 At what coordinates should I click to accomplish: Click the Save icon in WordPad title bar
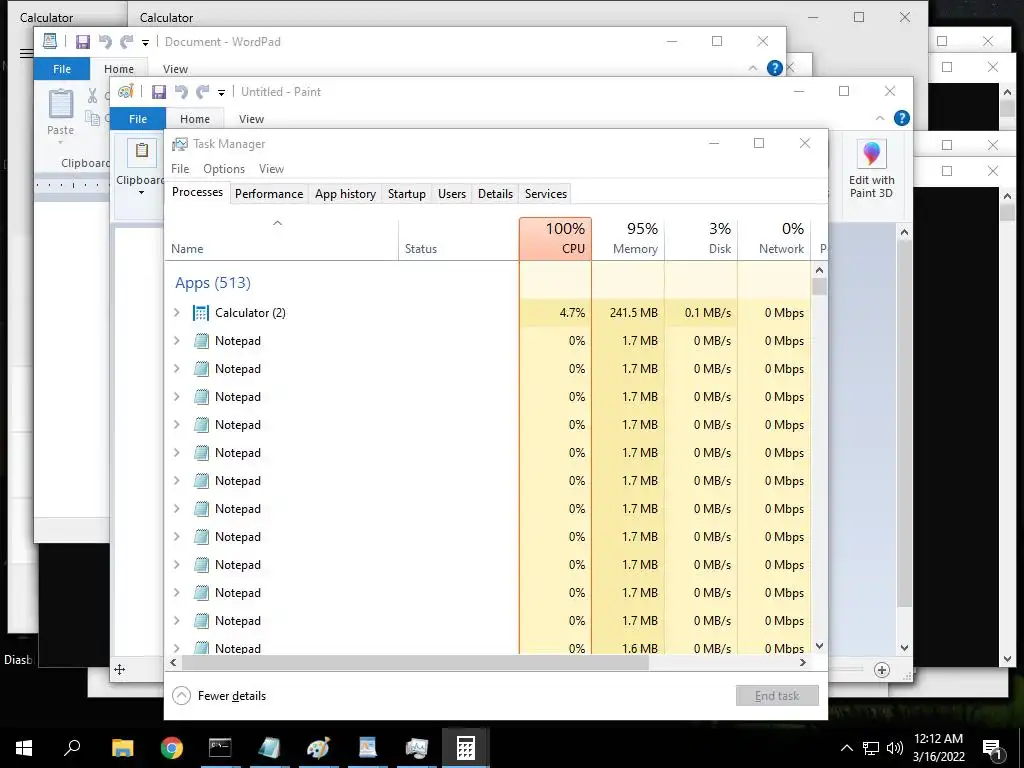[x=82, y=42]
